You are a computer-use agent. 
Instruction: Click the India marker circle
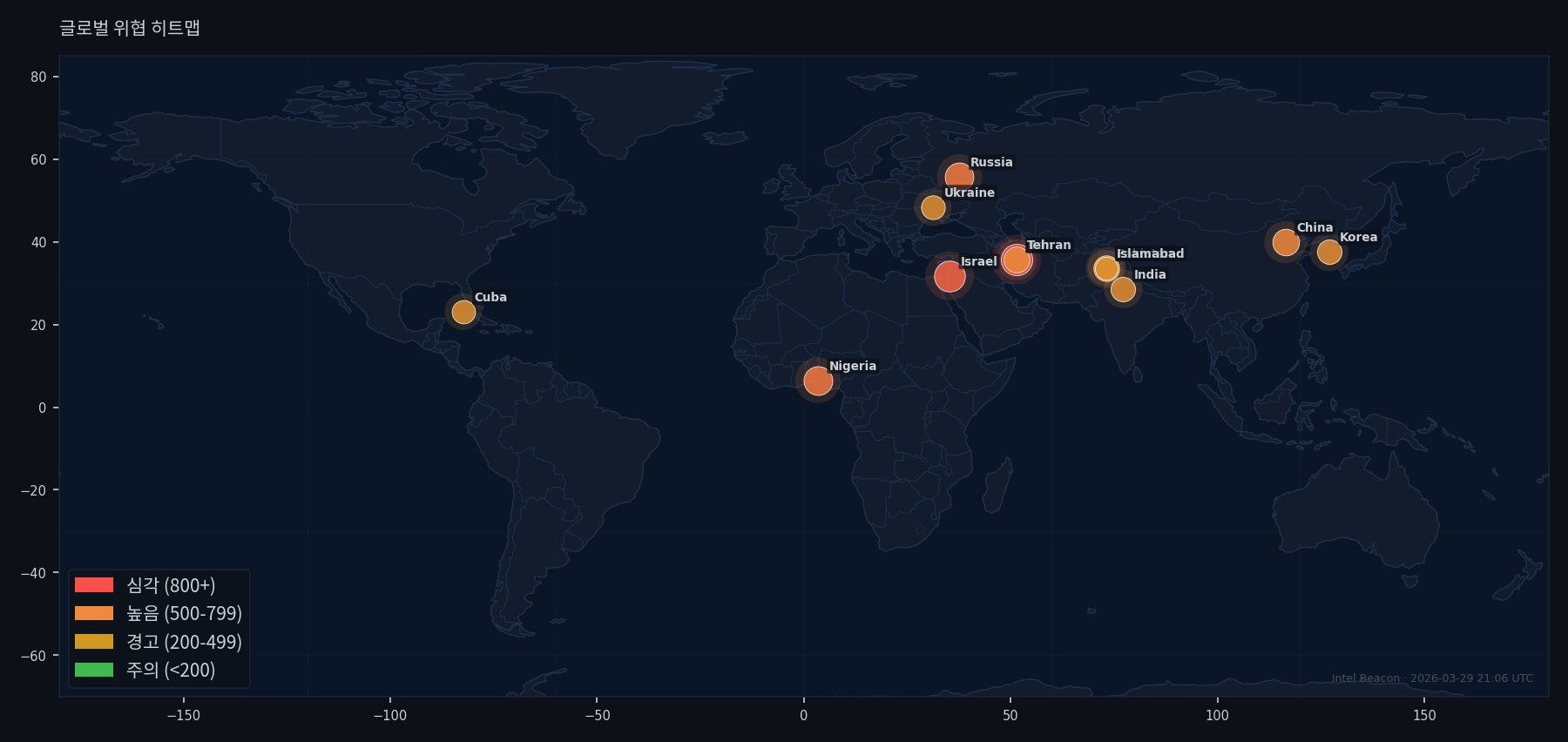point(1123,289)
